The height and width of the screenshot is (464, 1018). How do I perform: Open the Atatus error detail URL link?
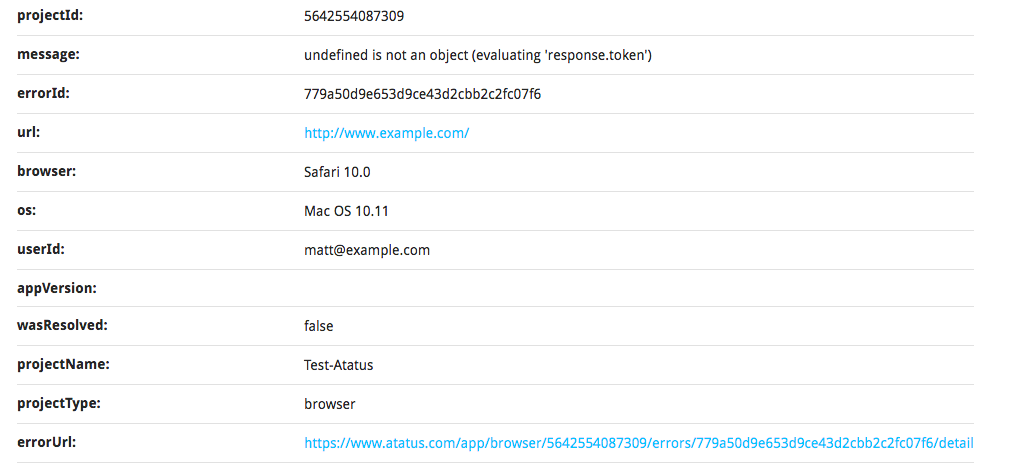click(x=638, y=443)
